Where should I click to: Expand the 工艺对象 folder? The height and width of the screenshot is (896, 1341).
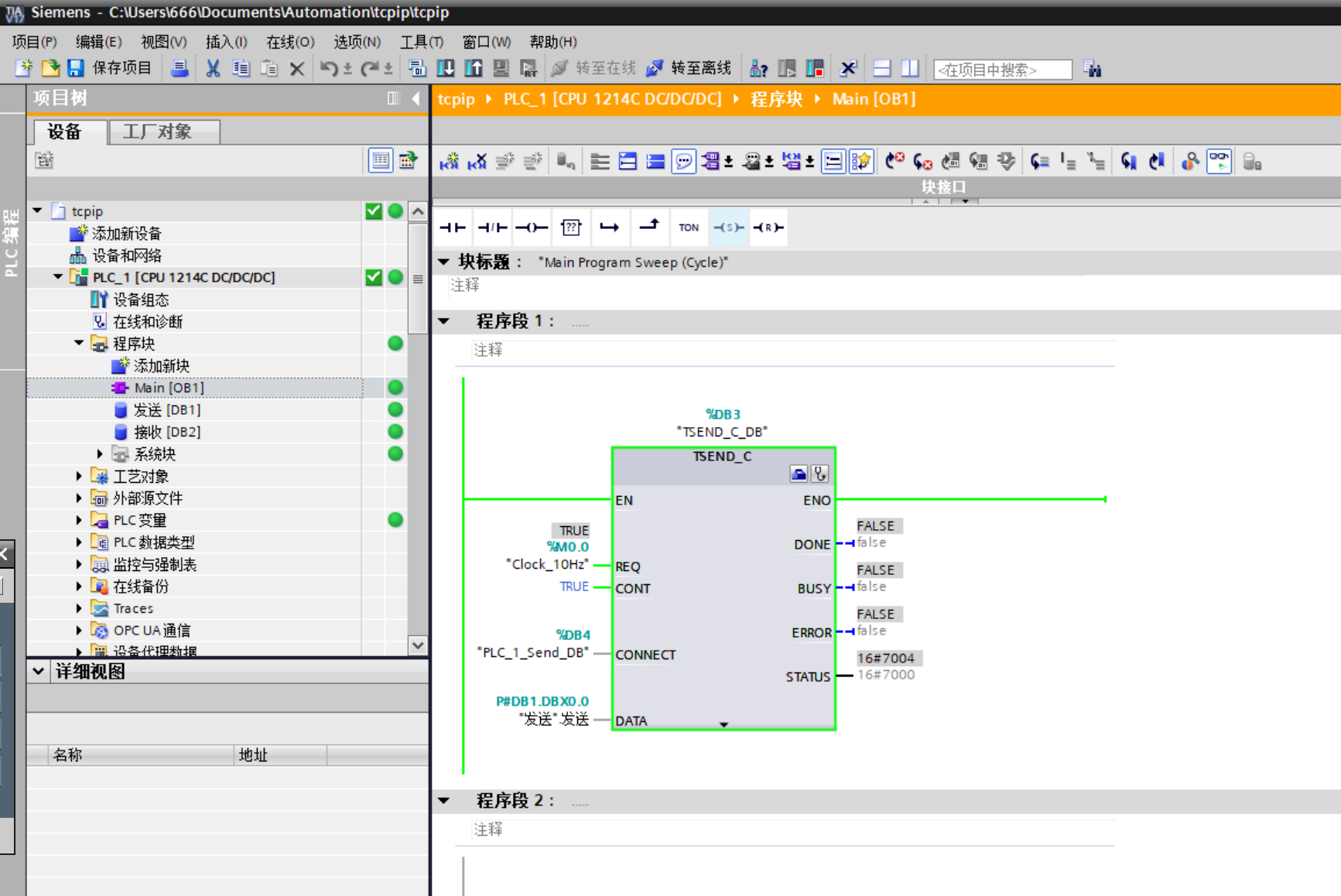click(79, 476)
